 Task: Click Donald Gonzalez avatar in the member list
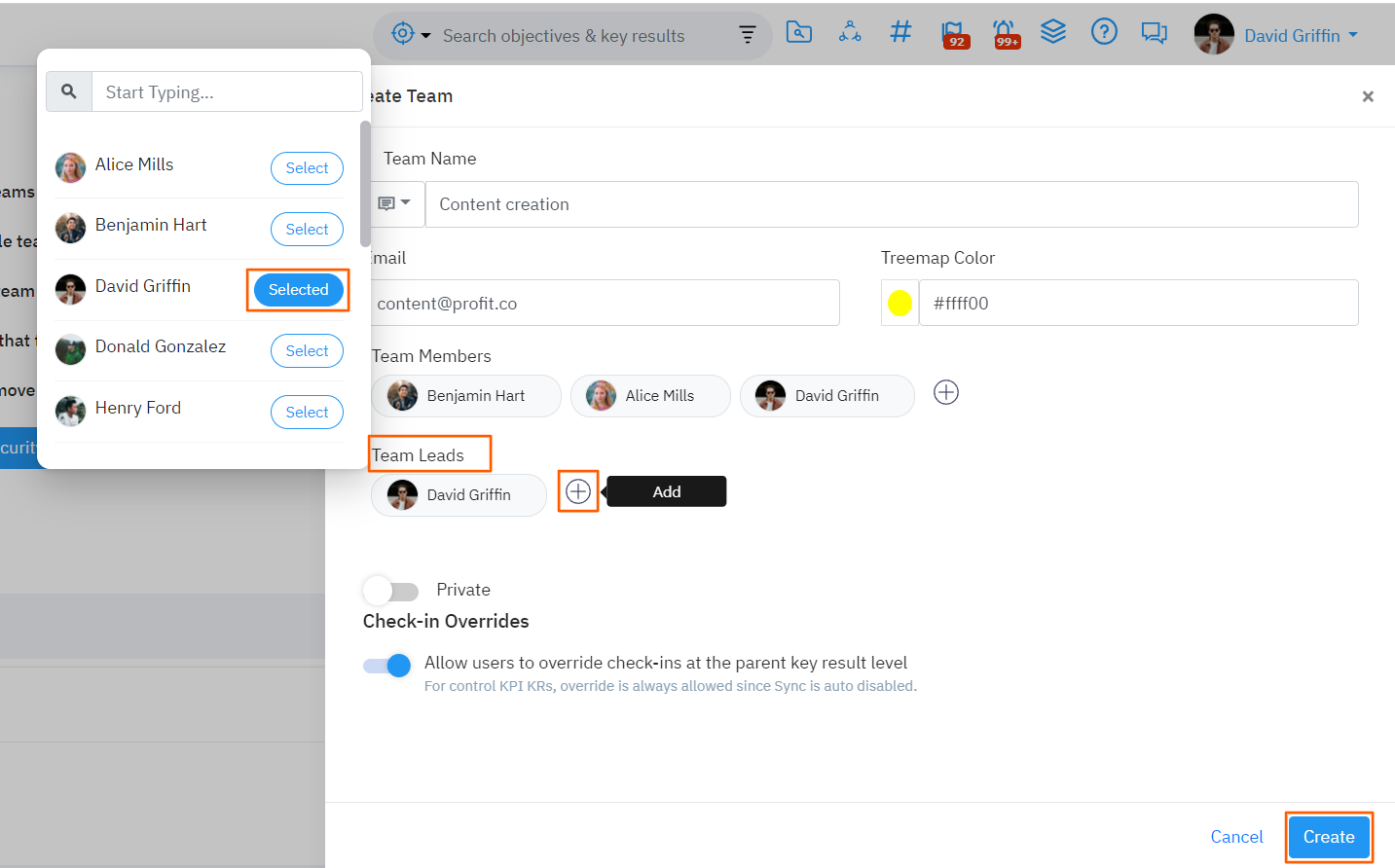[70, 349]
